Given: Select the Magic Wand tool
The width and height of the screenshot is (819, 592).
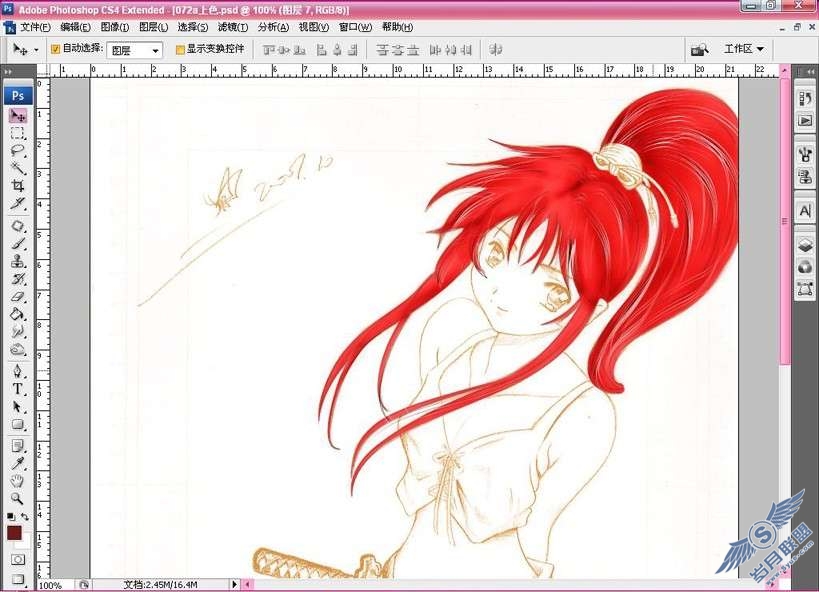Looking at the screenshot, I should tap(18, 168).
